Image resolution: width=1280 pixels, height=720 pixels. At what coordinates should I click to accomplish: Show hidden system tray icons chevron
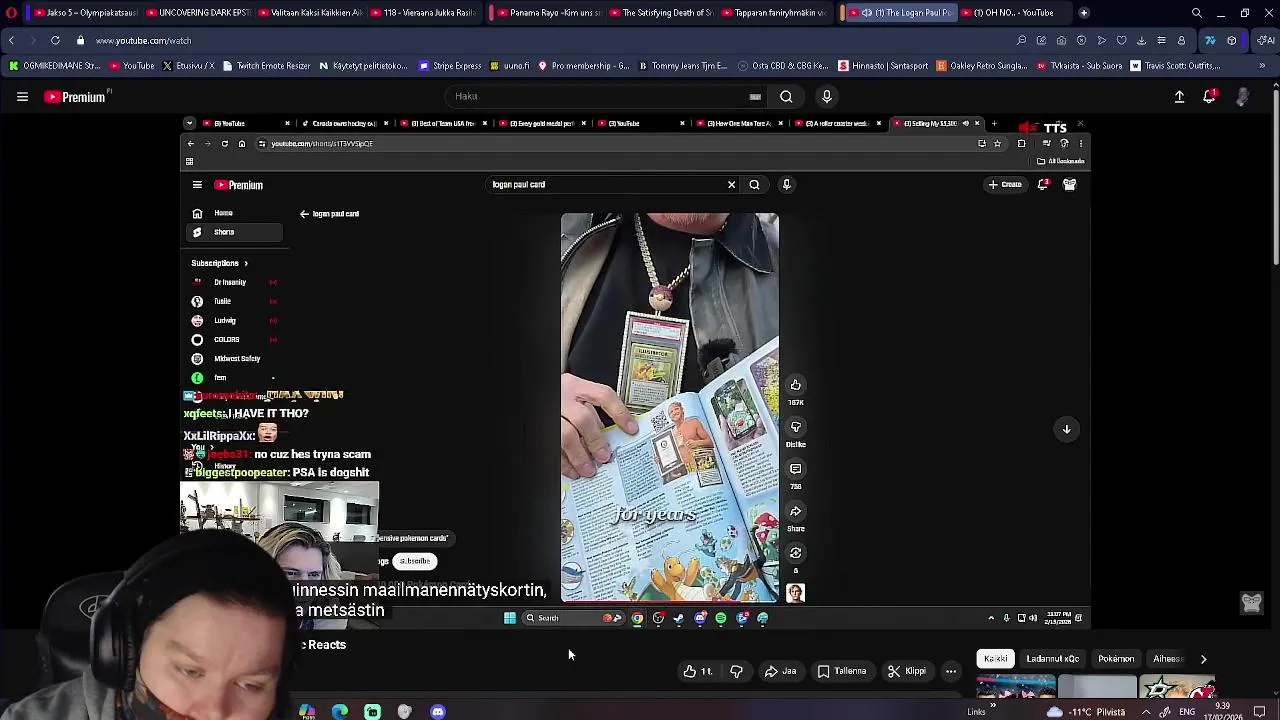click(x=1146, y=712)
